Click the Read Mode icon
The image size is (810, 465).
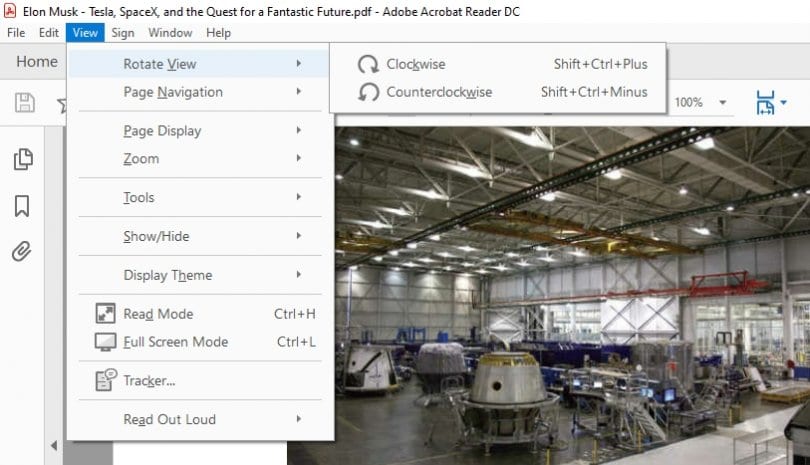[105, 314]
